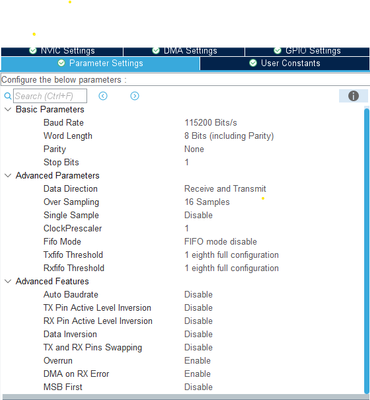Select Word Length value 8 Bits
This screenshot has height=400, width=370.
point(229,136)
